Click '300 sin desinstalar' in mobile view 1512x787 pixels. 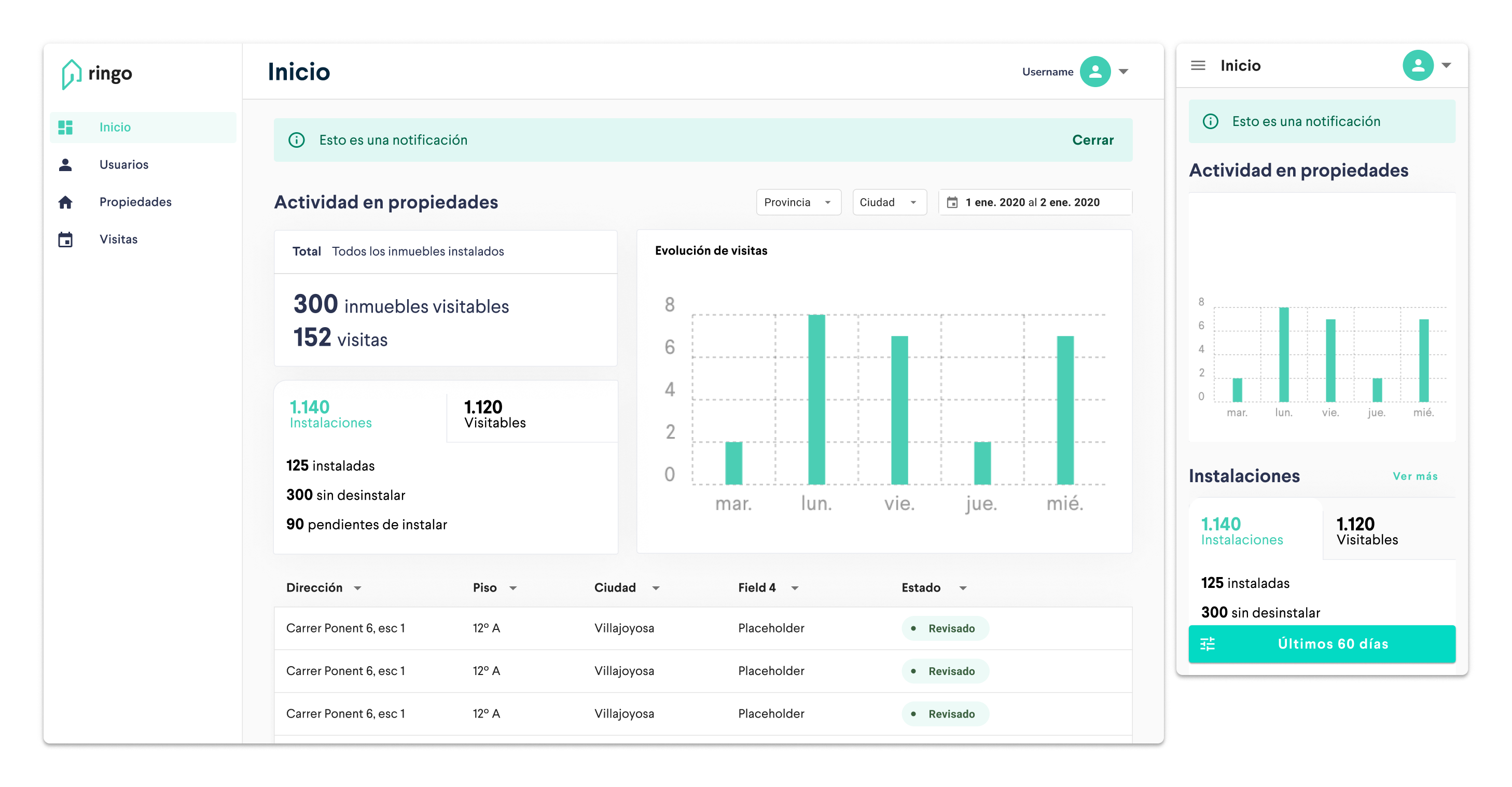[x=1260, y=613]
